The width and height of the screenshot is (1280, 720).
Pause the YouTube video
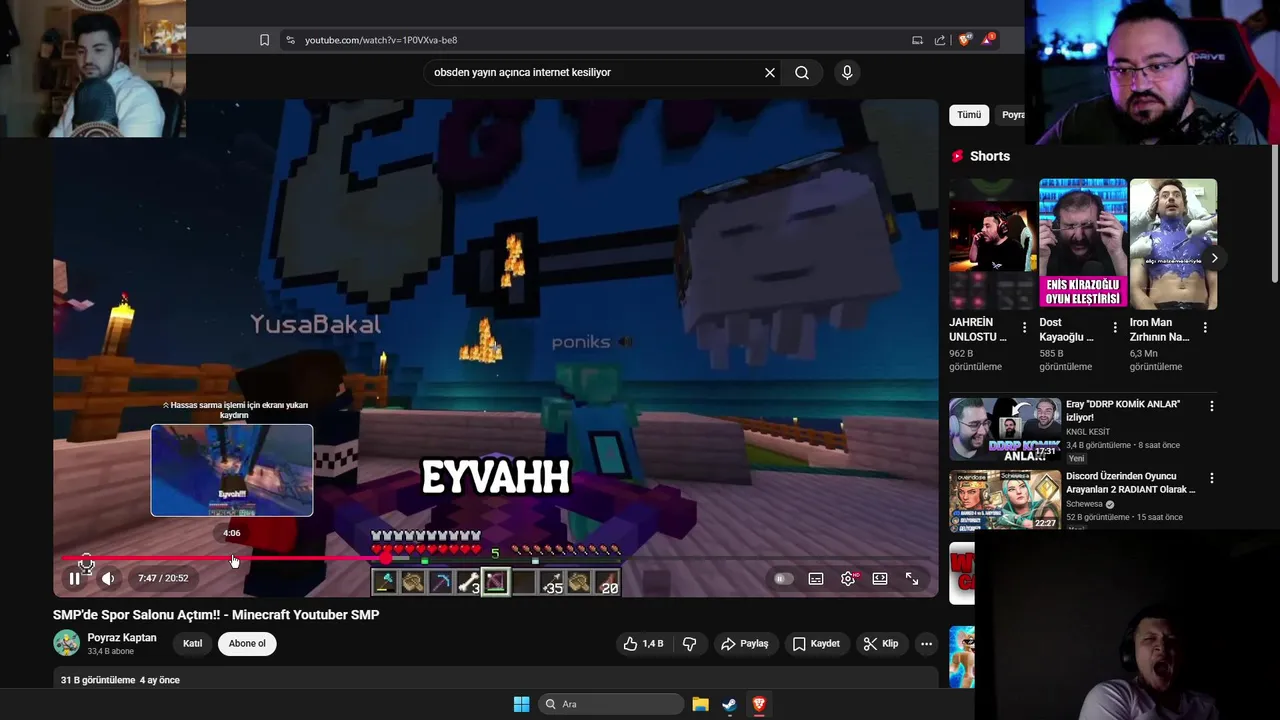tap(75, 578)
